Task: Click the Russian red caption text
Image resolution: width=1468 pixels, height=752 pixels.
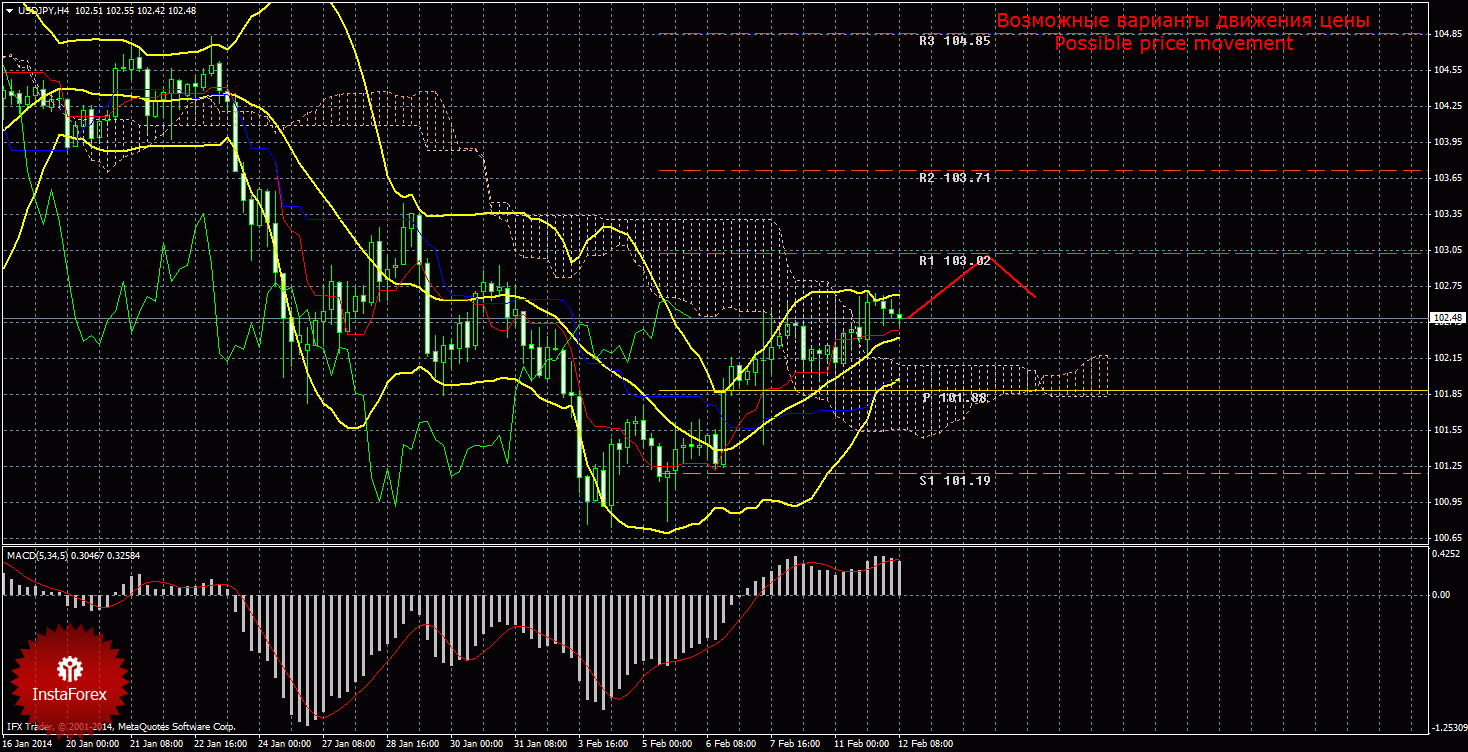Action: coord(1183,21)
